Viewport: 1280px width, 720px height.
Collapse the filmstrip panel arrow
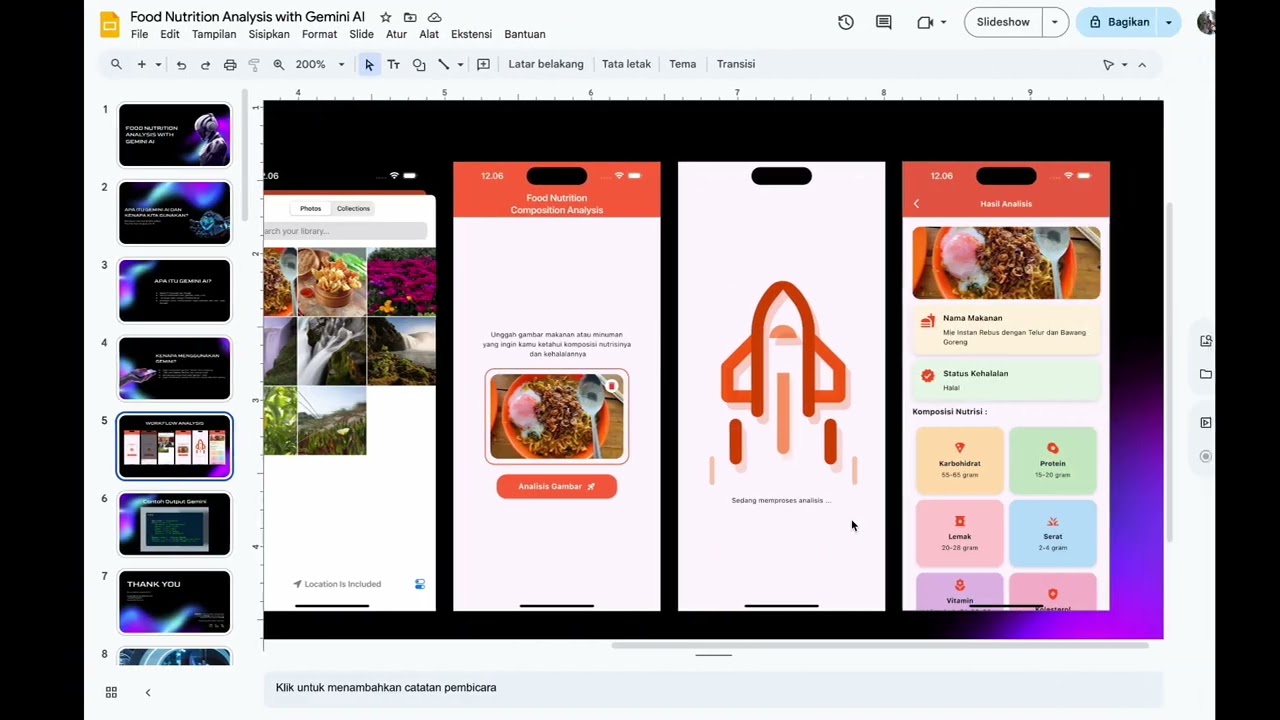(148, 692)
